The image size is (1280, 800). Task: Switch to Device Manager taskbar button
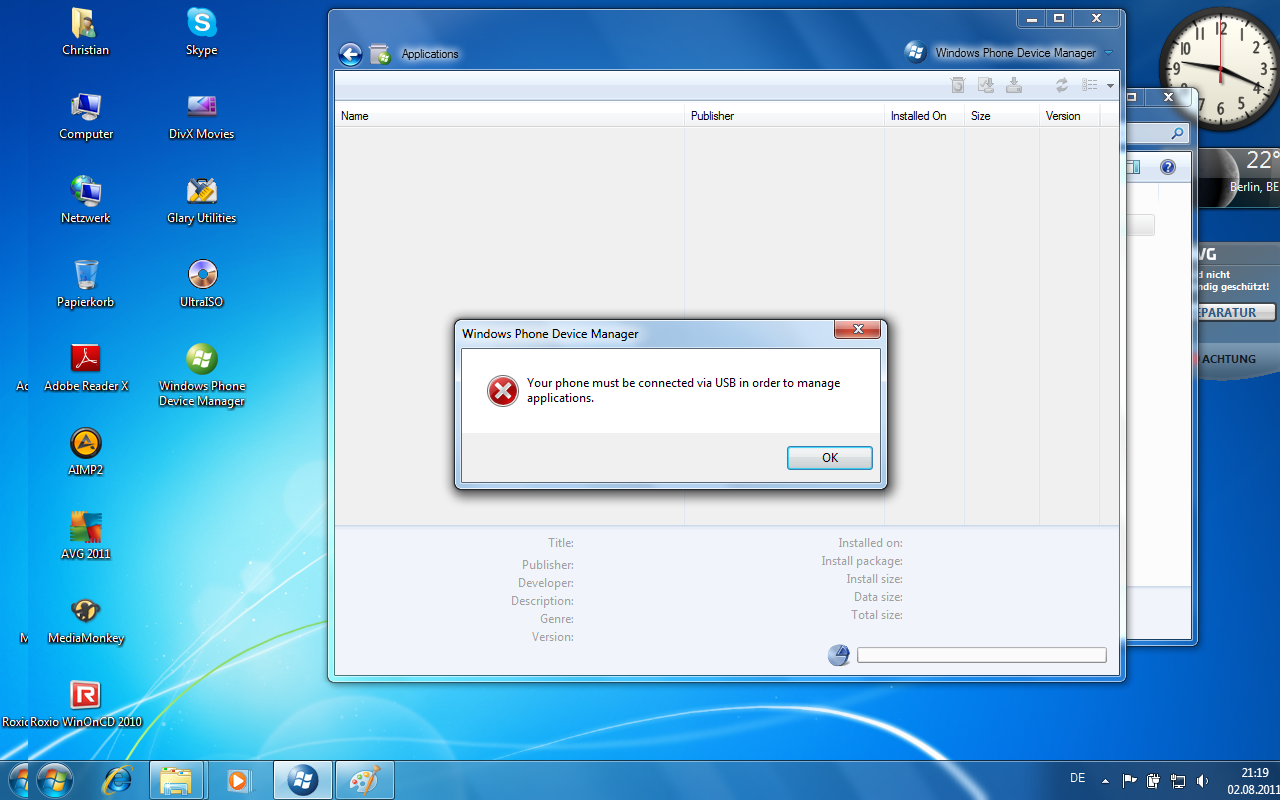pyautogui.click(x=302, y=780)
